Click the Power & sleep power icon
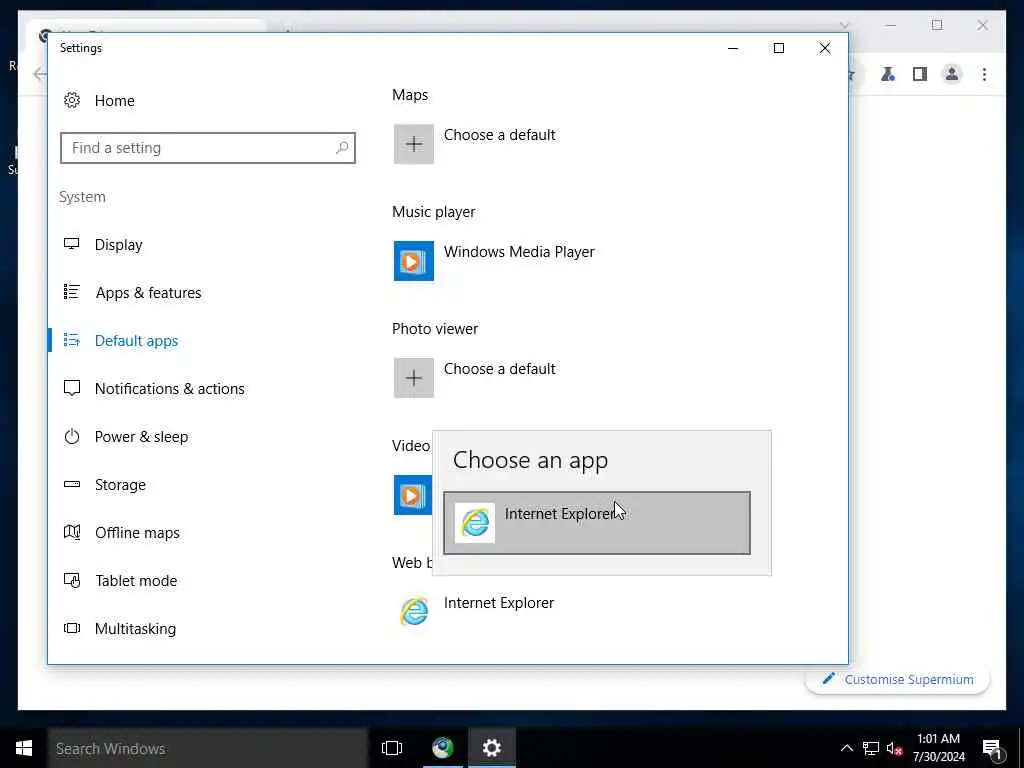 click(72, 436)
